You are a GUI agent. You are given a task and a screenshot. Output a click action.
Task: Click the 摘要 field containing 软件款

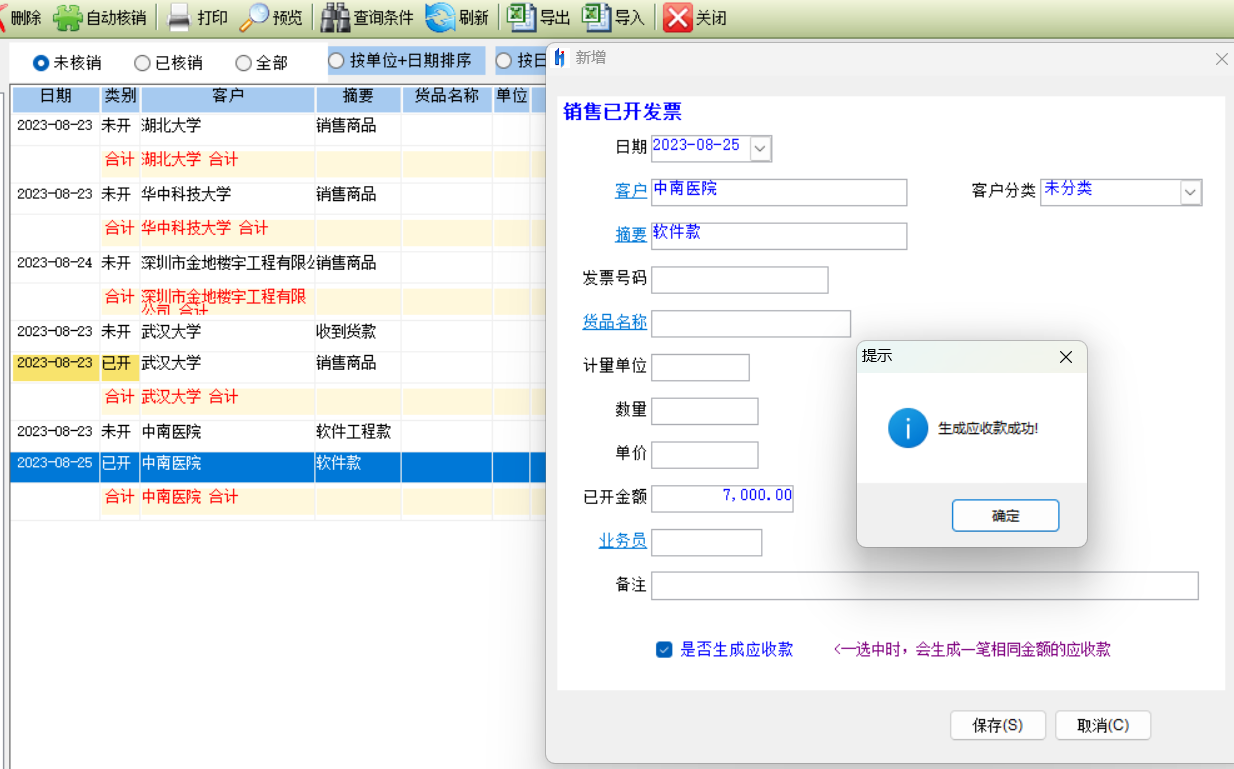point(779,236)
